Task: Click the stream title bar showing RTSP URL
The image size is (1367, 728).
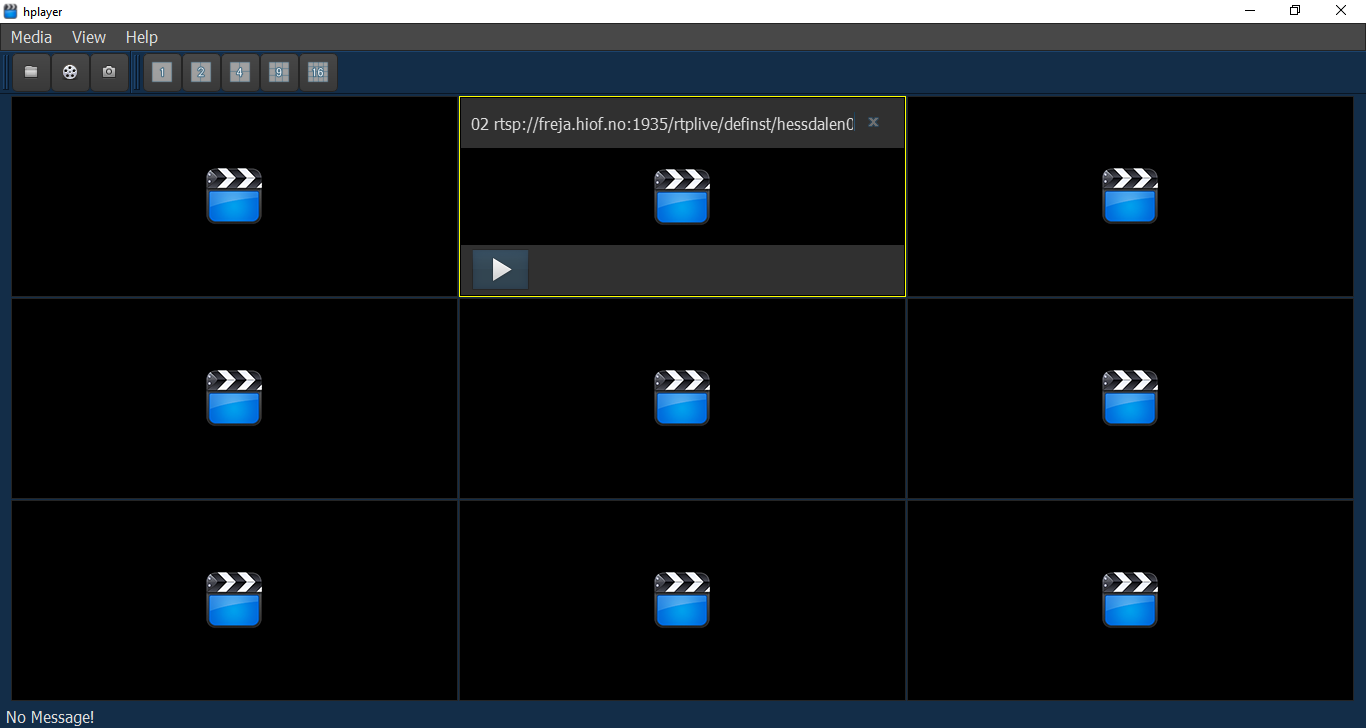Action: point(660,124)
